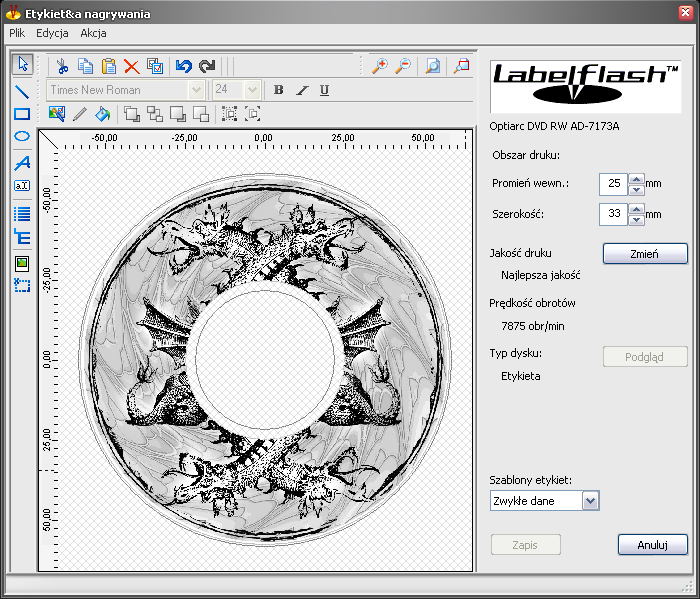Click the Fit to Window zoom icon
Image resolution: width=700 pixels, height=599 pixels.
click(432, 66)
